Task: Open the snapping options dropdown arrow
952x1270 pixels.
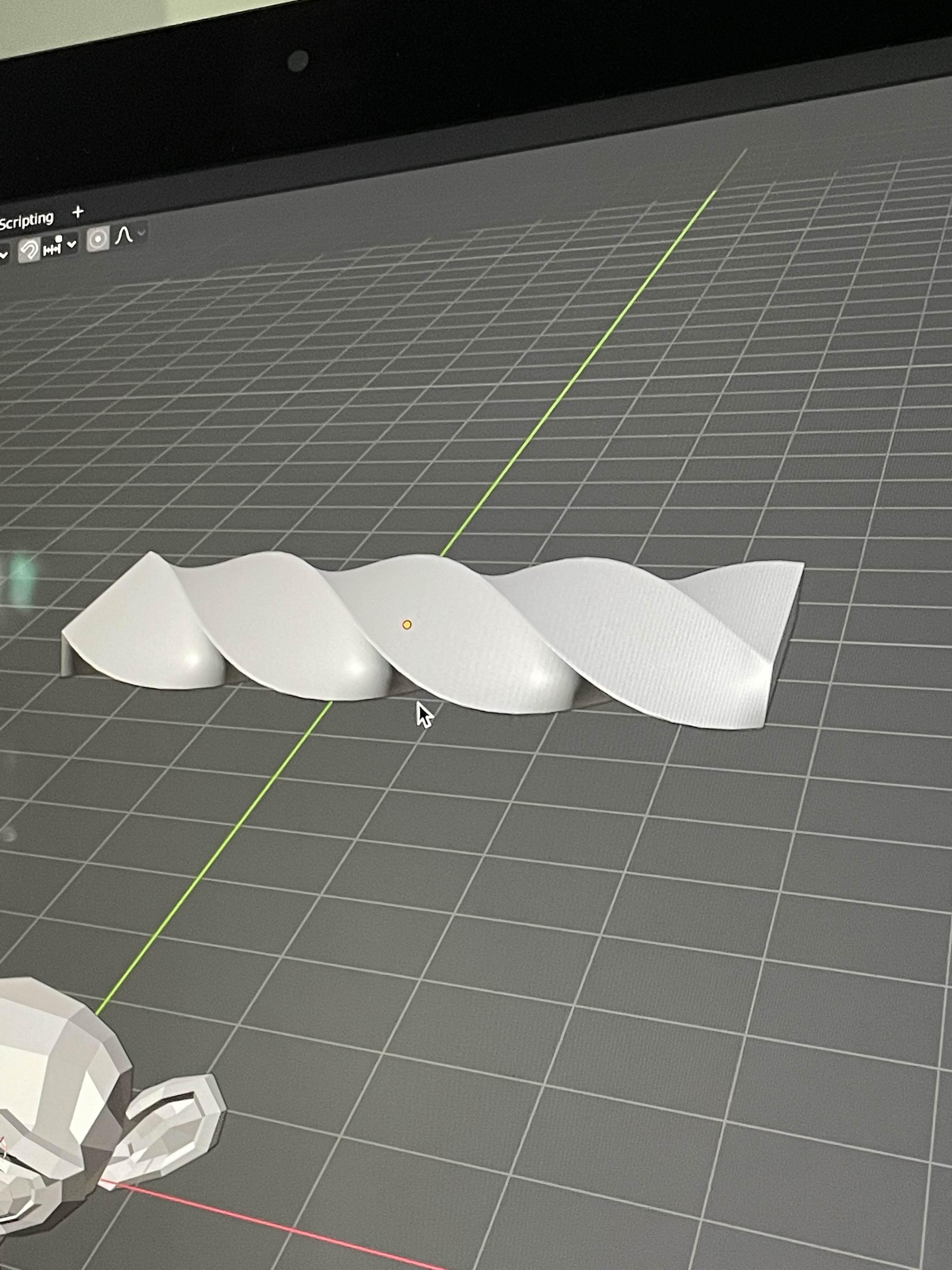Action: pos(71,244)
